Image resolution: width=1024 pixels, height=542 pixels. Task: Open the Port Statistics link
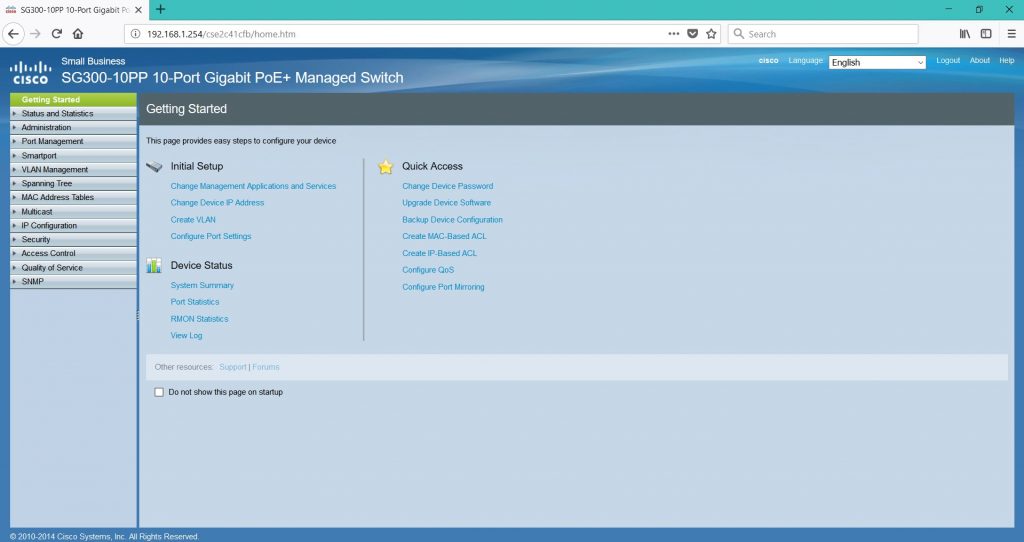(x=195, y=302)
